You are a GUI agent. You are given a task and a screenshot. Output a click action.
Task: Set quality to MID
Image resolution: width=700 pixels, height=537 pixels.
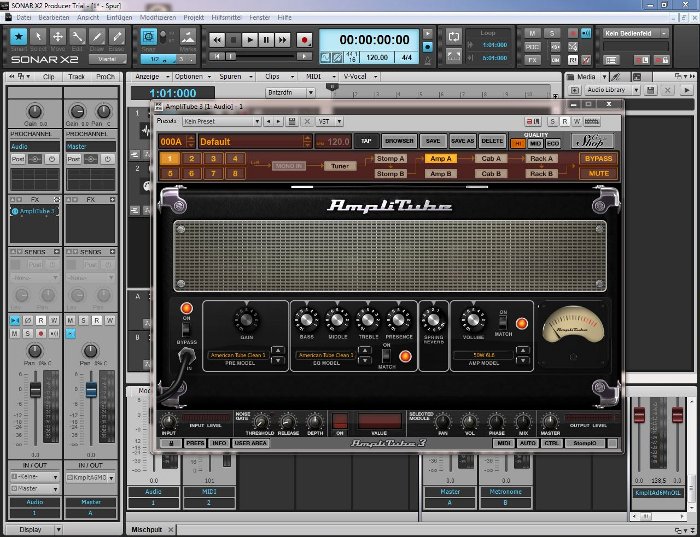click(535, 144)
